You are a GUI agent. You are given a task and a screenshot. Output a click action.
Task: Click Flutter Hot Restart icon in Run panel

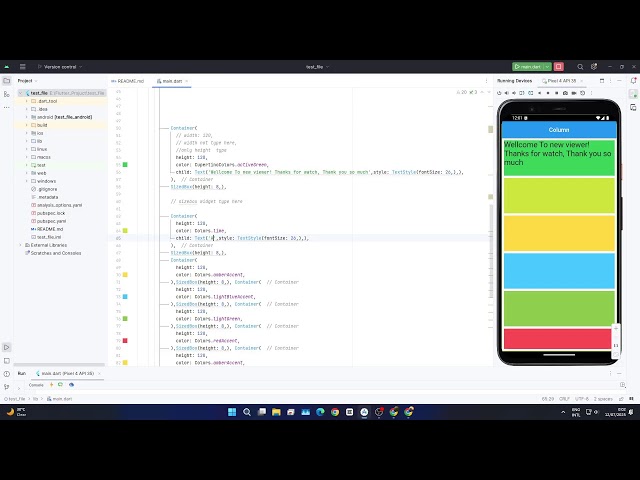click(x=60, y=384)
